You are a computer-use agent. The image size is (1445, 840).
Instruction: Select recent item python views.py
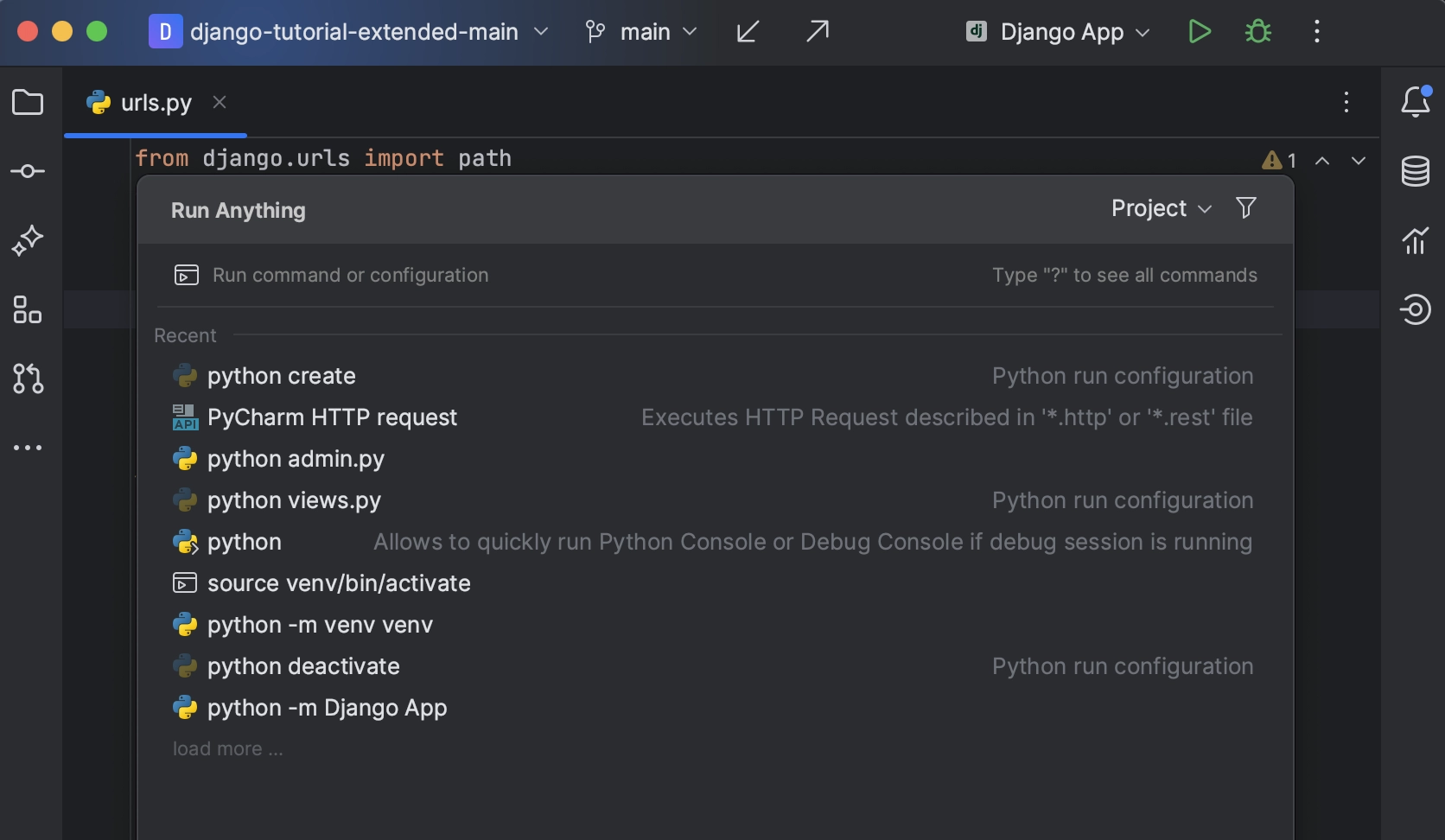click(x=716, y=500)
